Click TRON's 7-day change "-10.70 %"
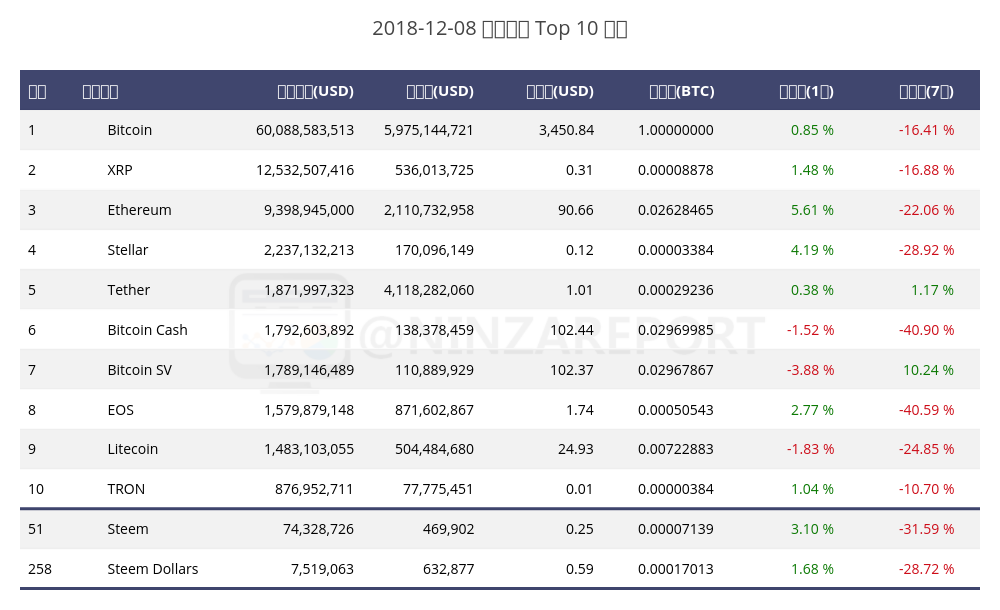The width and height of the screenshot is (1000, 610). (927, 489)
